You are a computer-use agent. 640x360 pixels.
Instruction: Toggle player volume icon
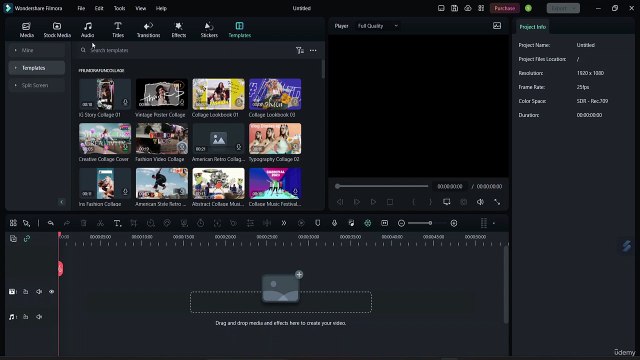coord(480,202)
